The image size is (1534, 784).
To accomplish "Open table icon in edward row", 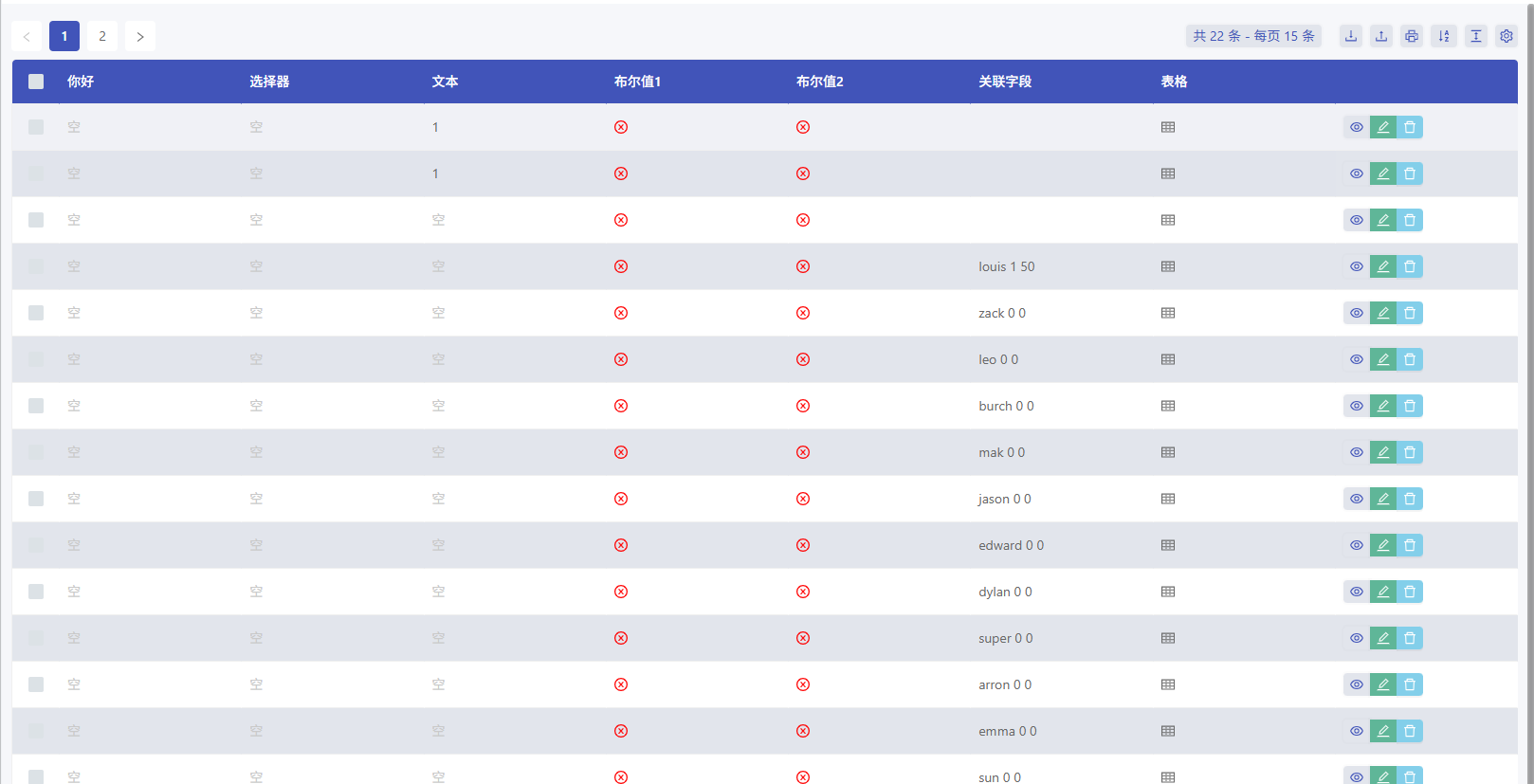I will tap(1168, 545).
